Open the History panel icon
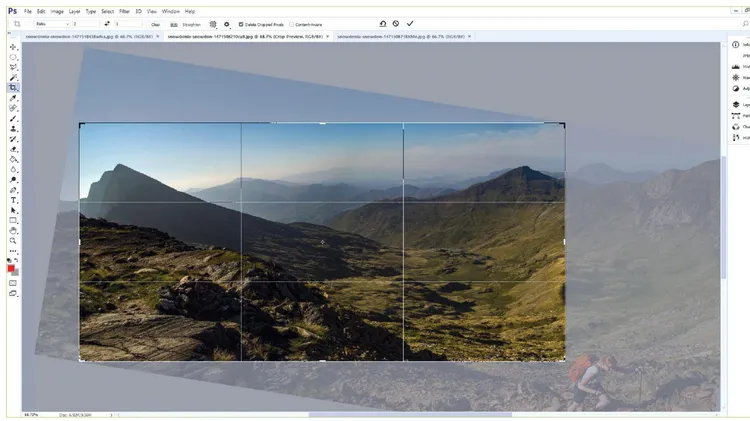Image resolution: width=750 pixels, height=421 pixels. tap(736, 138)
